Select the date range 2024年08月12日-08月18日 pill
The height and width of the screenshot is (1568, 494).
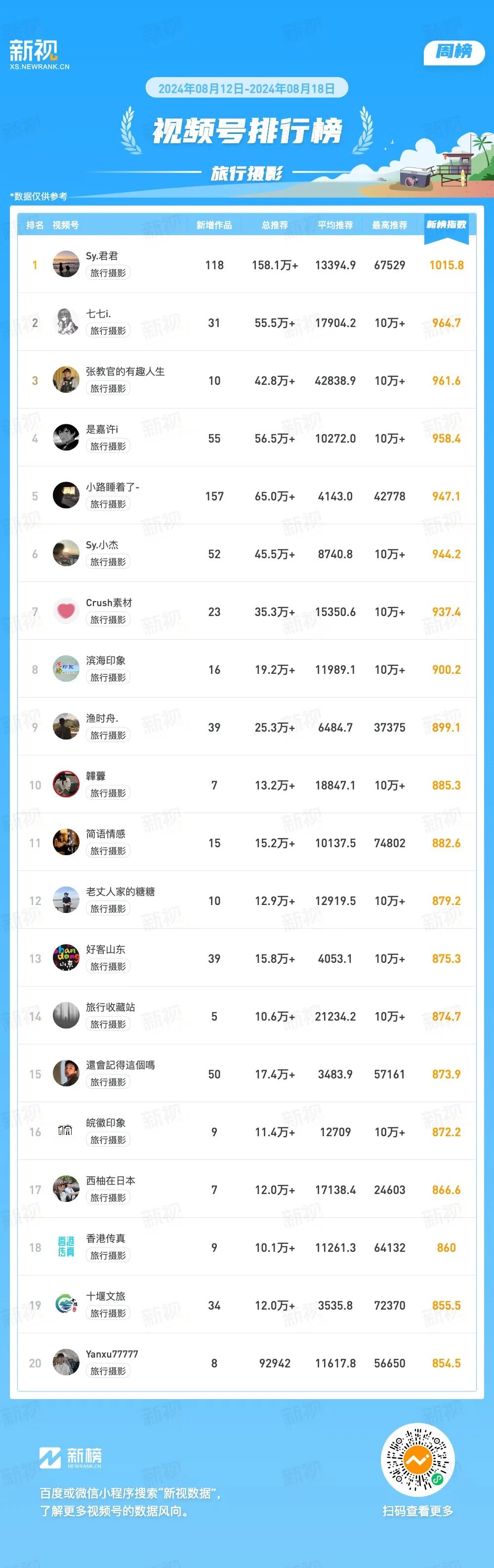click(x=247, y=88)
